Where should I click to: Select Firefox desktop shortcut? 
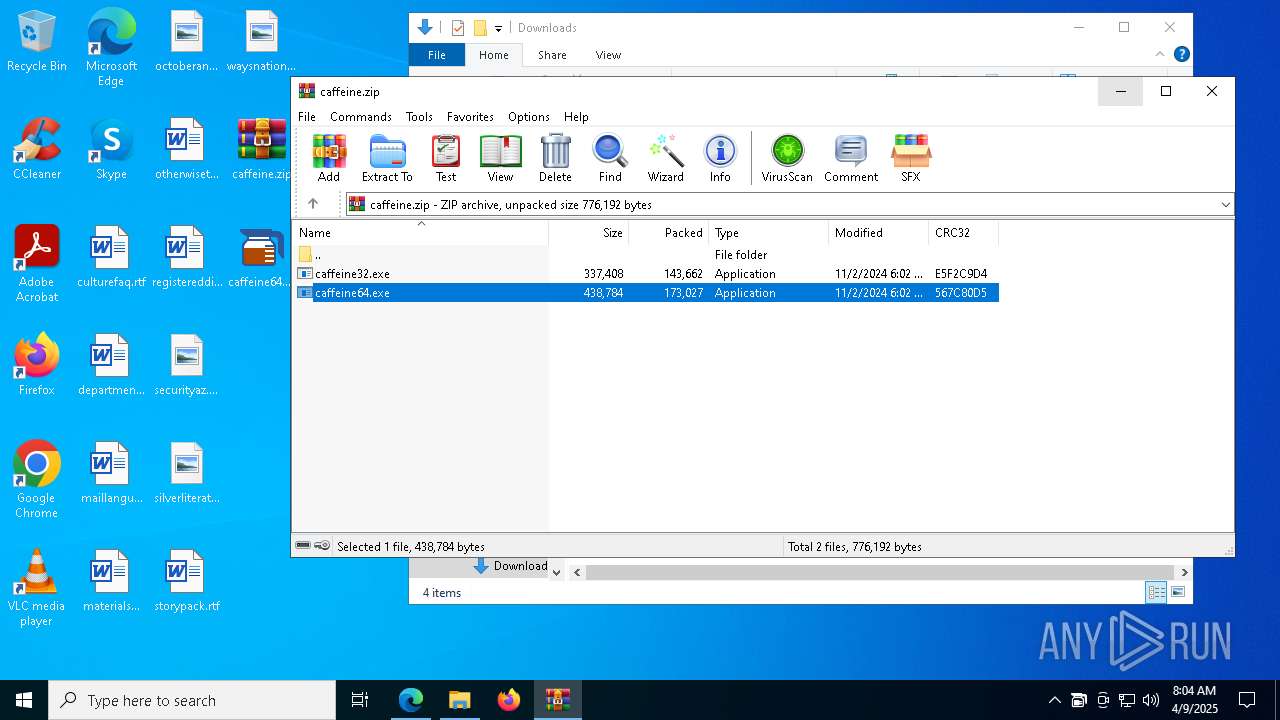(x=37, y=365)
